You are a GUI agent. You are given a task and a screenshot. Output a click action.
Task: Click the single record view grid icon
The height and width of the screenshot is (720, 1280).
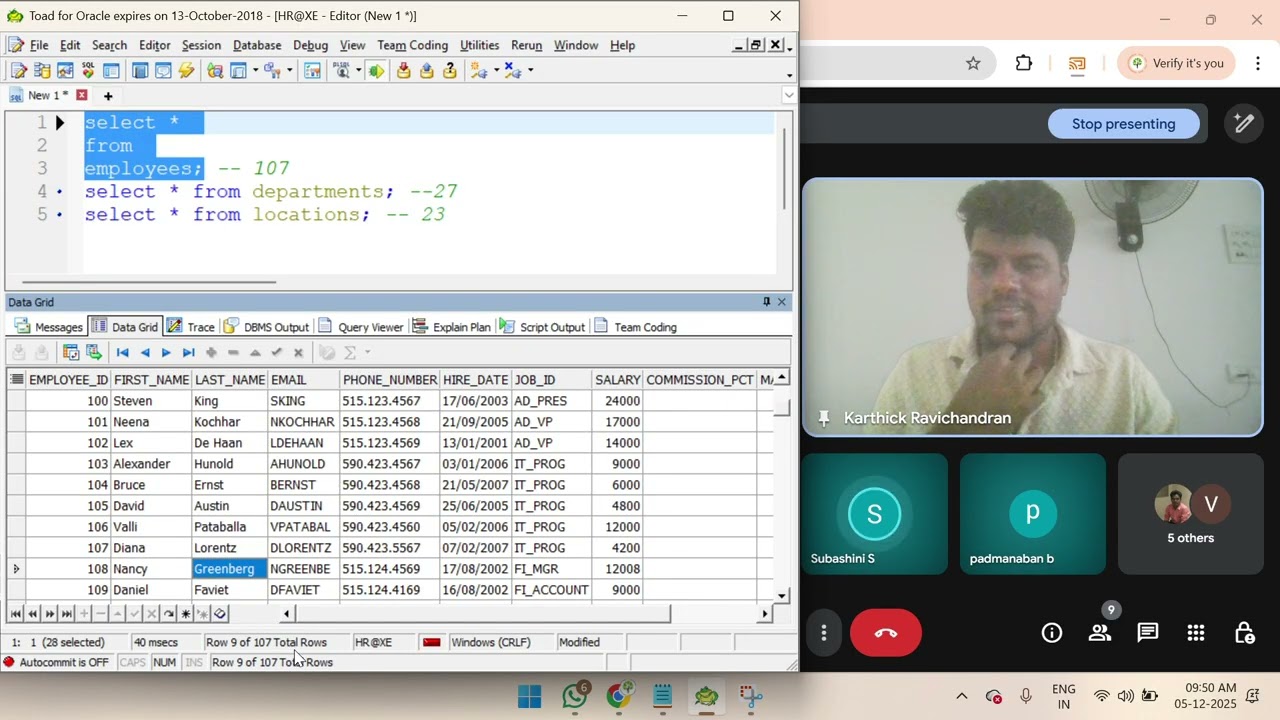[x=71, y=352]
